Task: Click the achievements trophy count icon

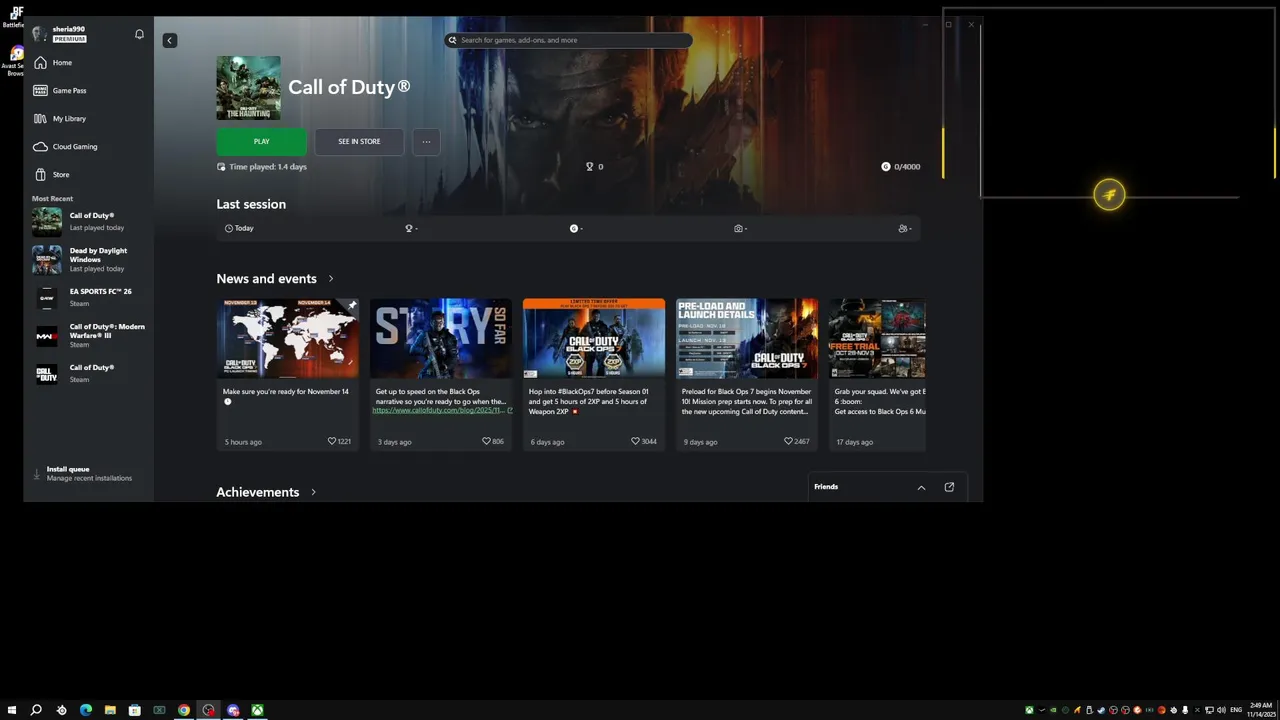Action: click(x=590, y=167)
